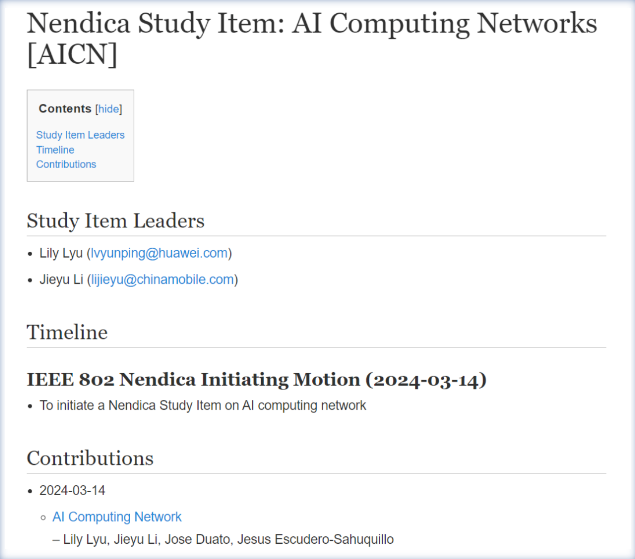Image resolution: width=635 pixels, height=559 pixels.
Task: Click the bullet before Lily Lyu
Action: coord(30,254)
